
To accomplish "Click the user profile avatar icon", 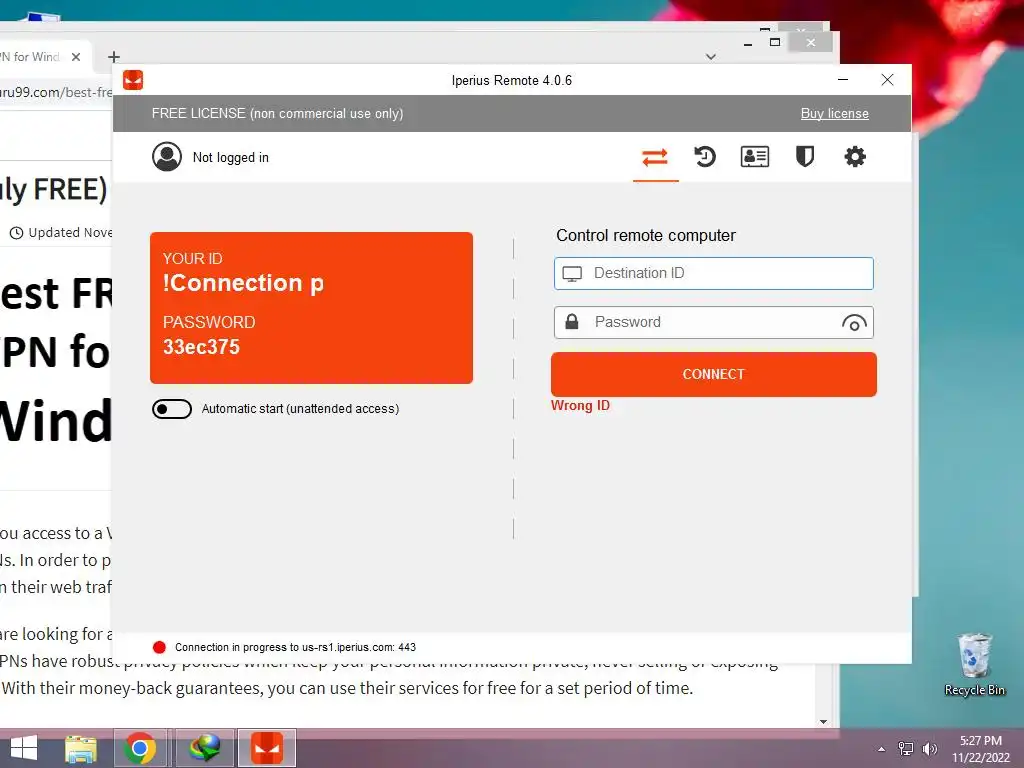I will pyautogui.click(x=167, y=157).
